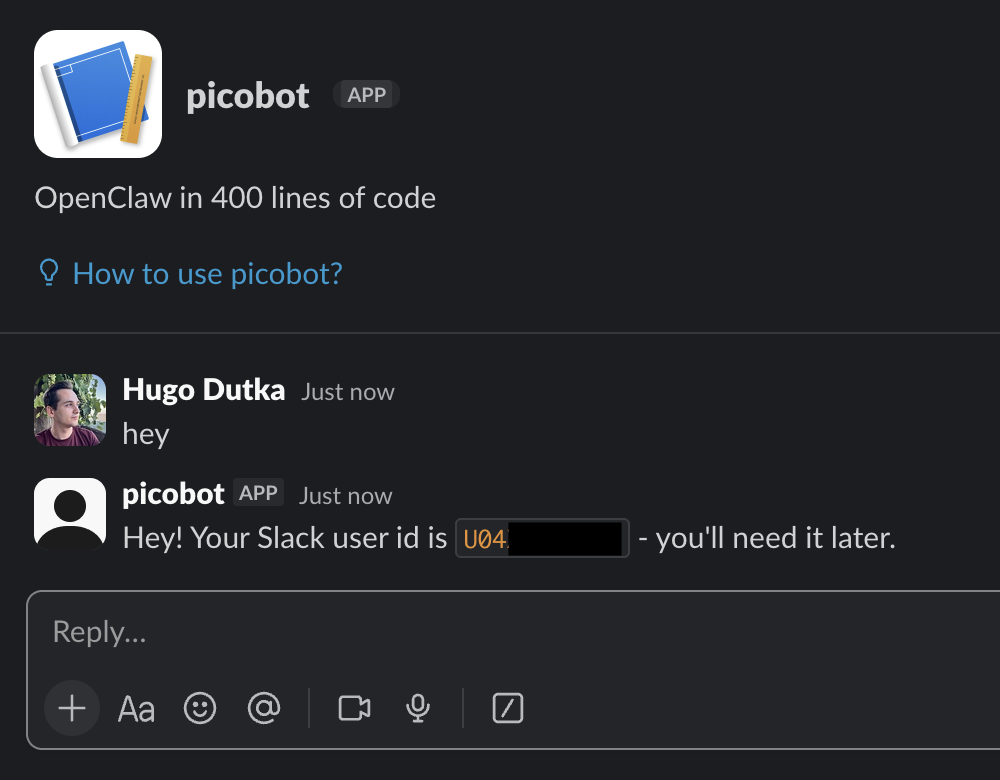
Task: Toggle the Aa formatting bar visibility
Action: point(135,708)
